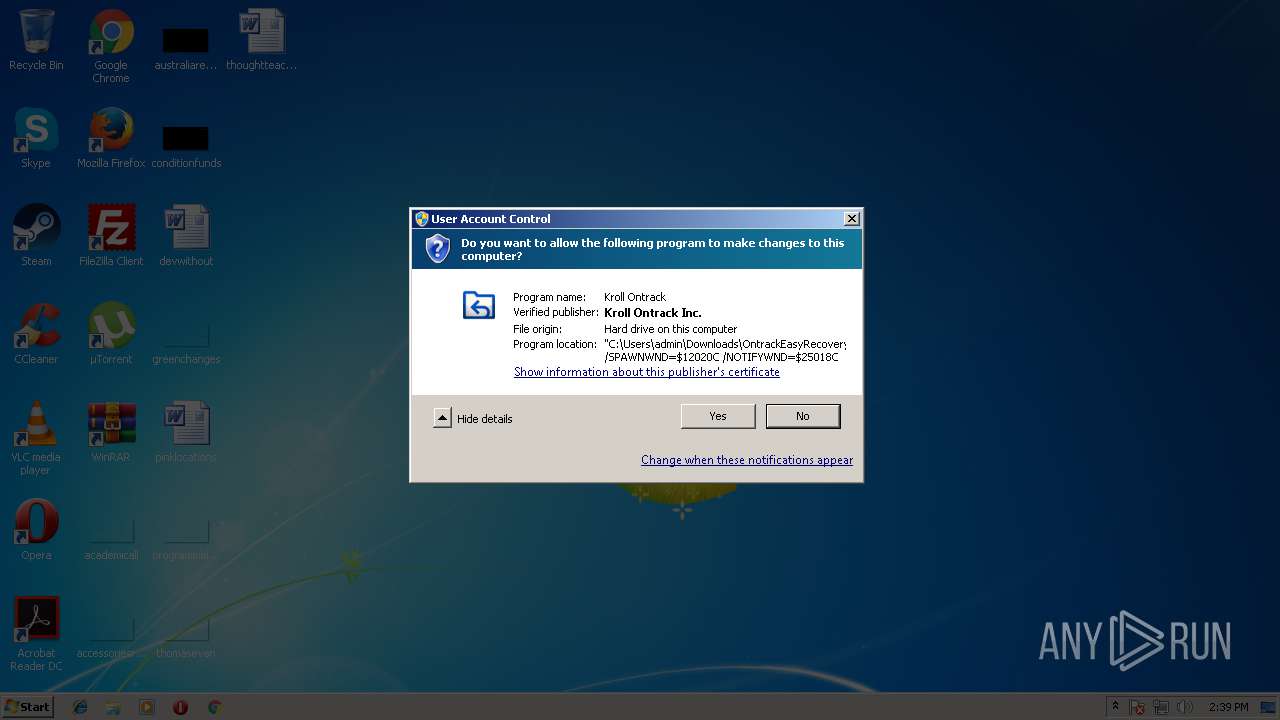Click the Recycle Bin desktop icon
The width and height of the screenshot is (1280, 720).
[x=36, y=40]
